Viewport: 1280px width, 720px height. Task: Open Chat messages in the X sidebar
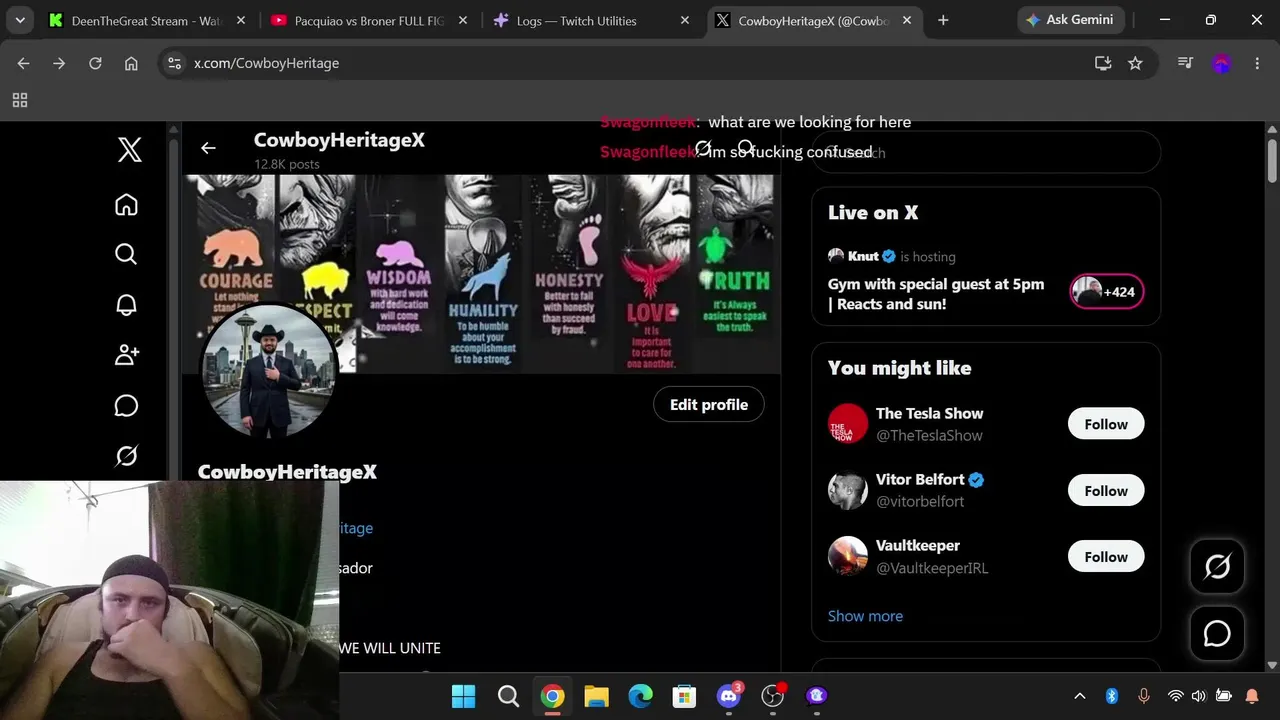[126, 405]
